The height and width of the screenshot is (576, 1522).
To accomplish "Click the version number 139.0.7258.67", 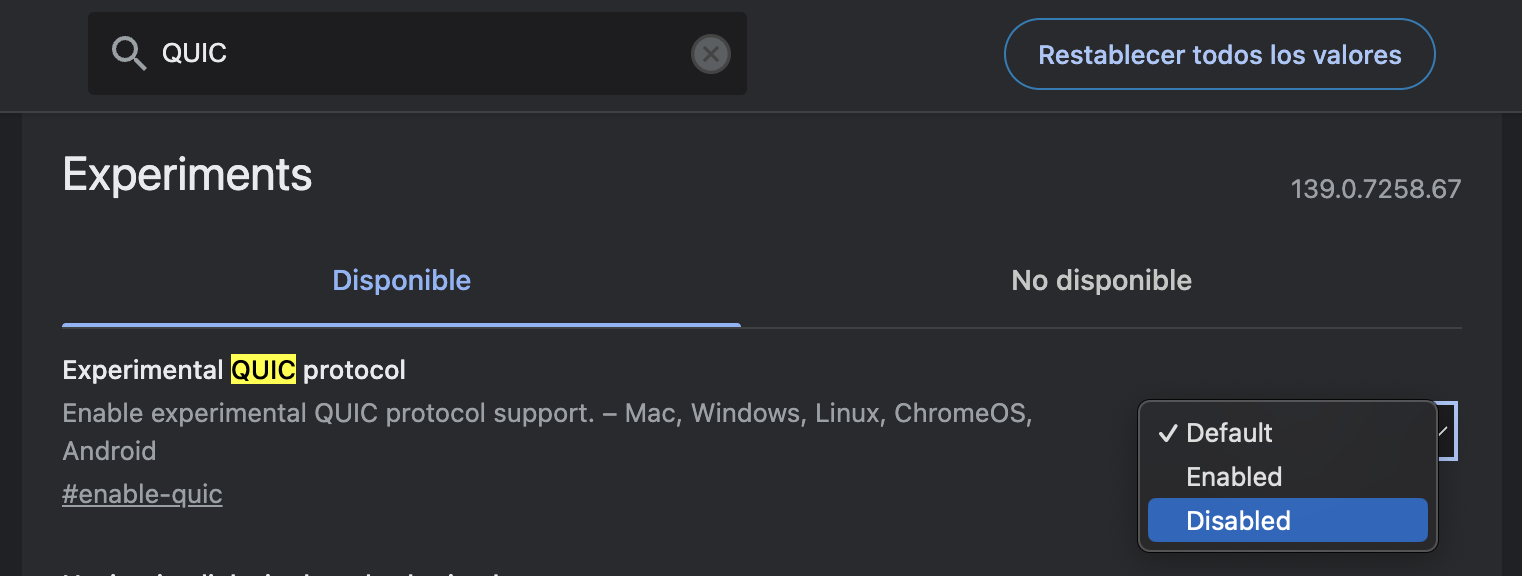I will tap(1375, 188).
